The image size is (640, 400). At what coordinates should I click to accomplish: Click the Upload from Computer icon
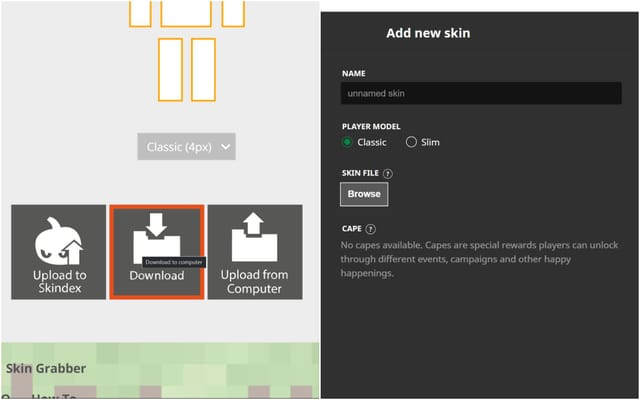pyautogui.click(x=254, y=238)
